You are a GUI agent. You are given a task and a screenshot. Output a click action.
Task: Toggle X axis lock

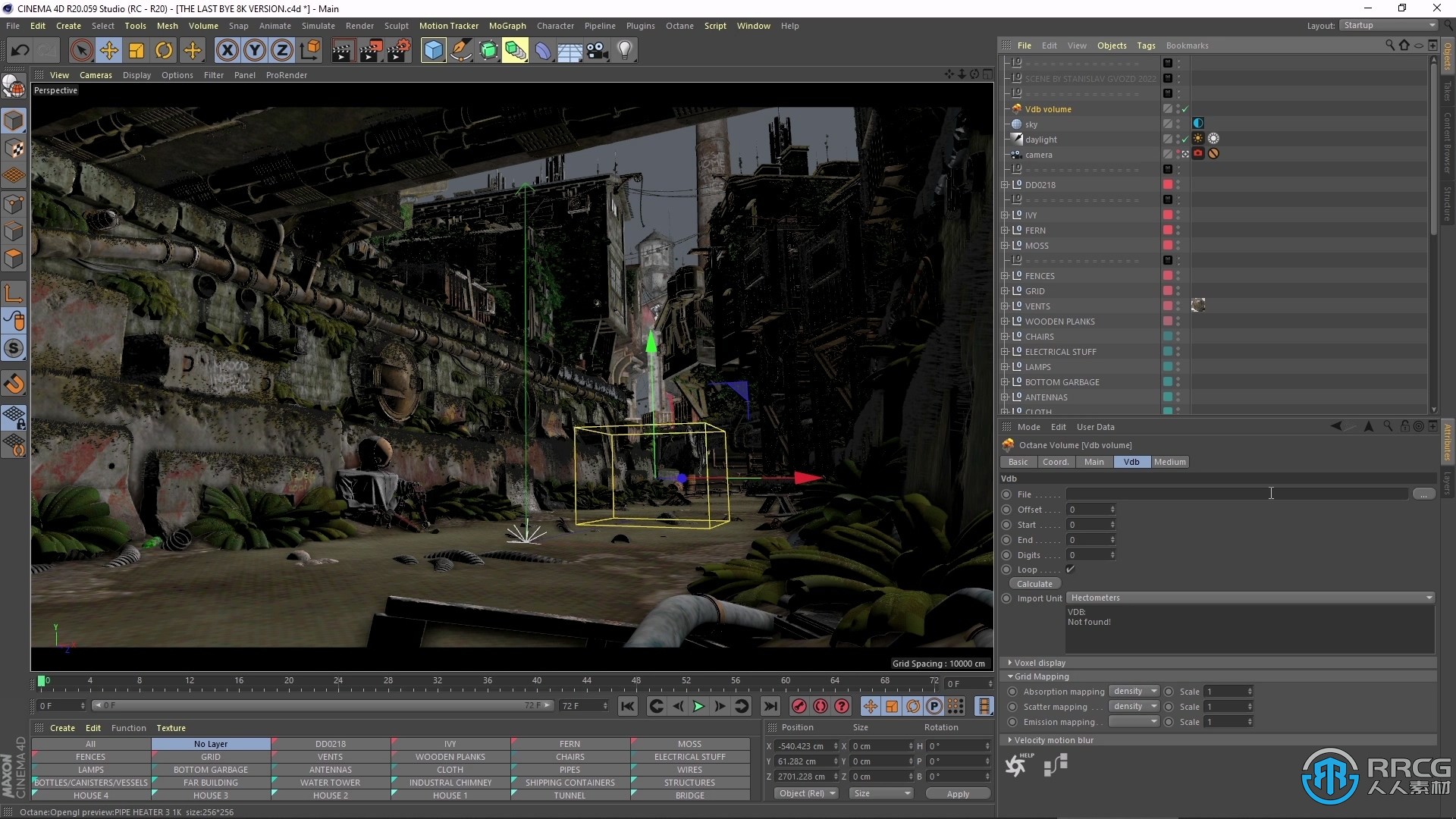(x=227, y=51)
